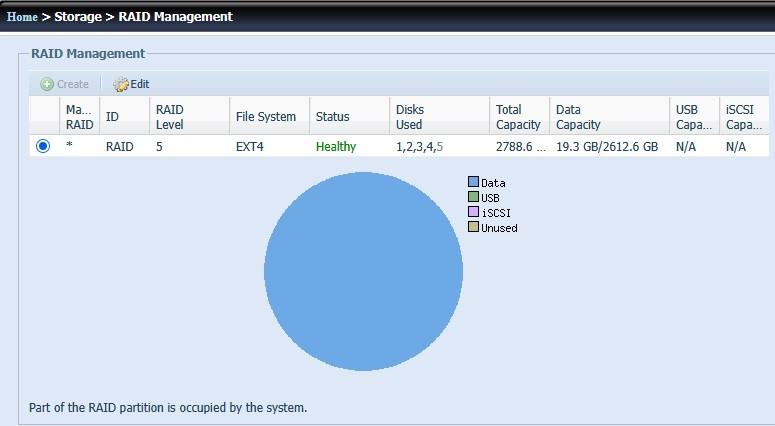
Task: Click the blue pie chart data area
Action: point(363,272)
